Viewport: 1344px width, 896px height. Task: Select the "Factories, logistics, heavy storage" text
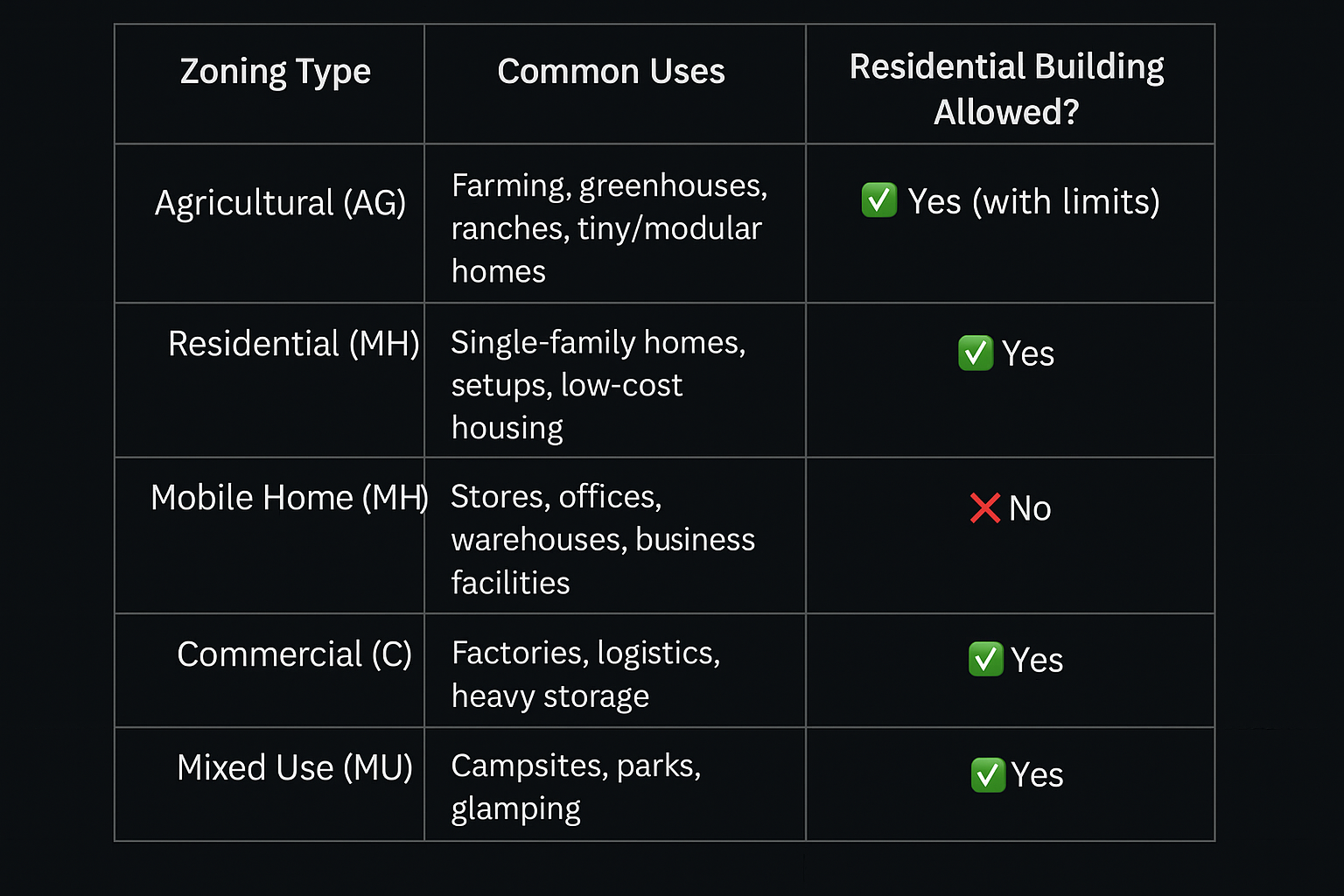point(584,674)
